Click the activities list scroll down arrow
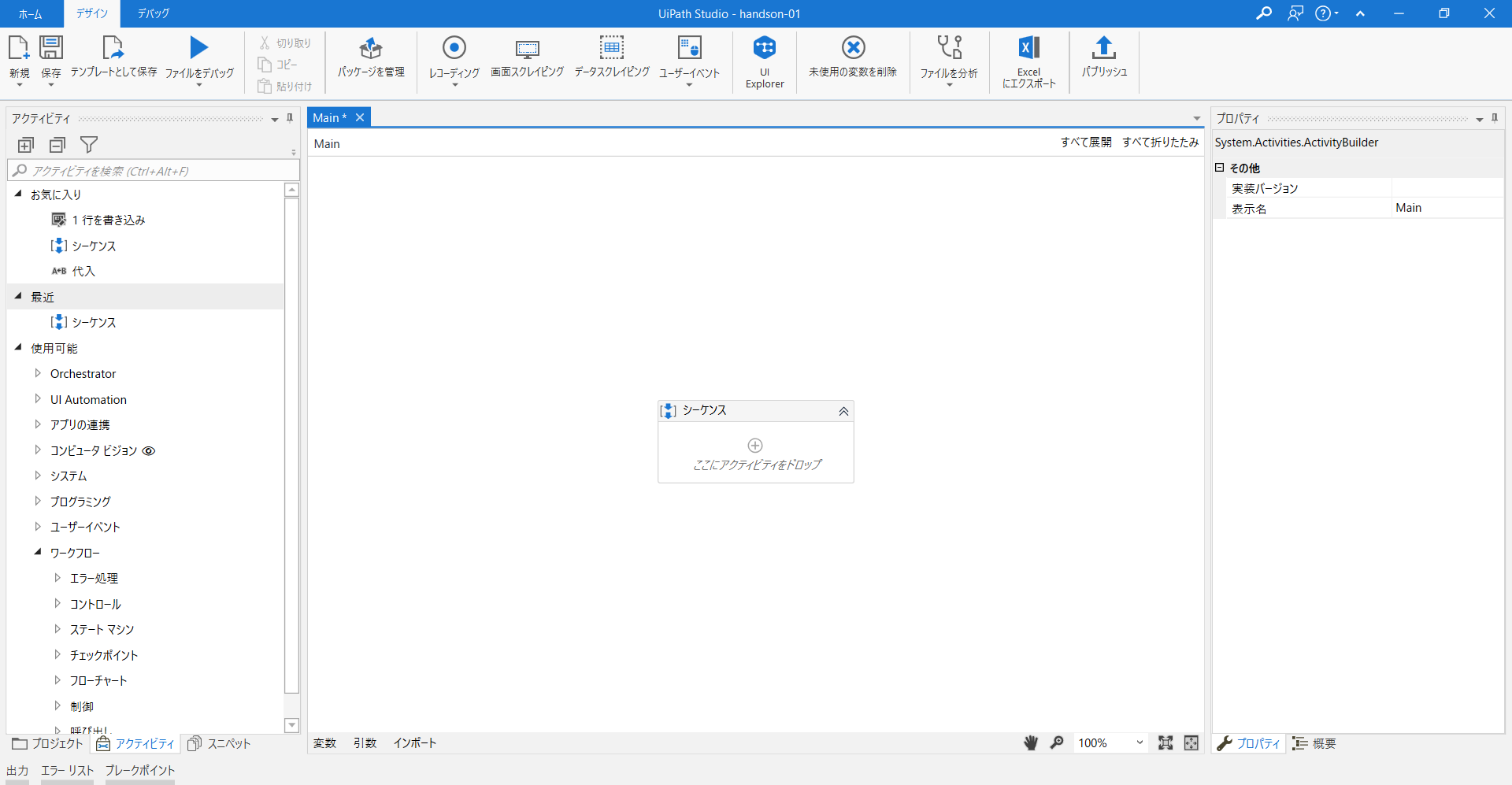This screenshot has height=785, width=1512. pyautogui.click(x=291, y=724)
